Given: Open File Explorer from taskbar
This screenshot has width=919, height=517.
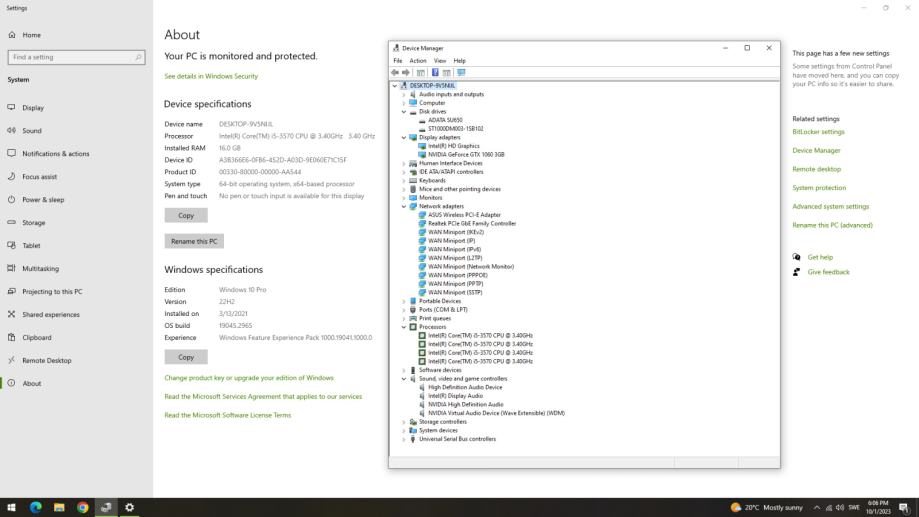Looking at the screenshot, I should pyautogui.click(x=59, y=507).
